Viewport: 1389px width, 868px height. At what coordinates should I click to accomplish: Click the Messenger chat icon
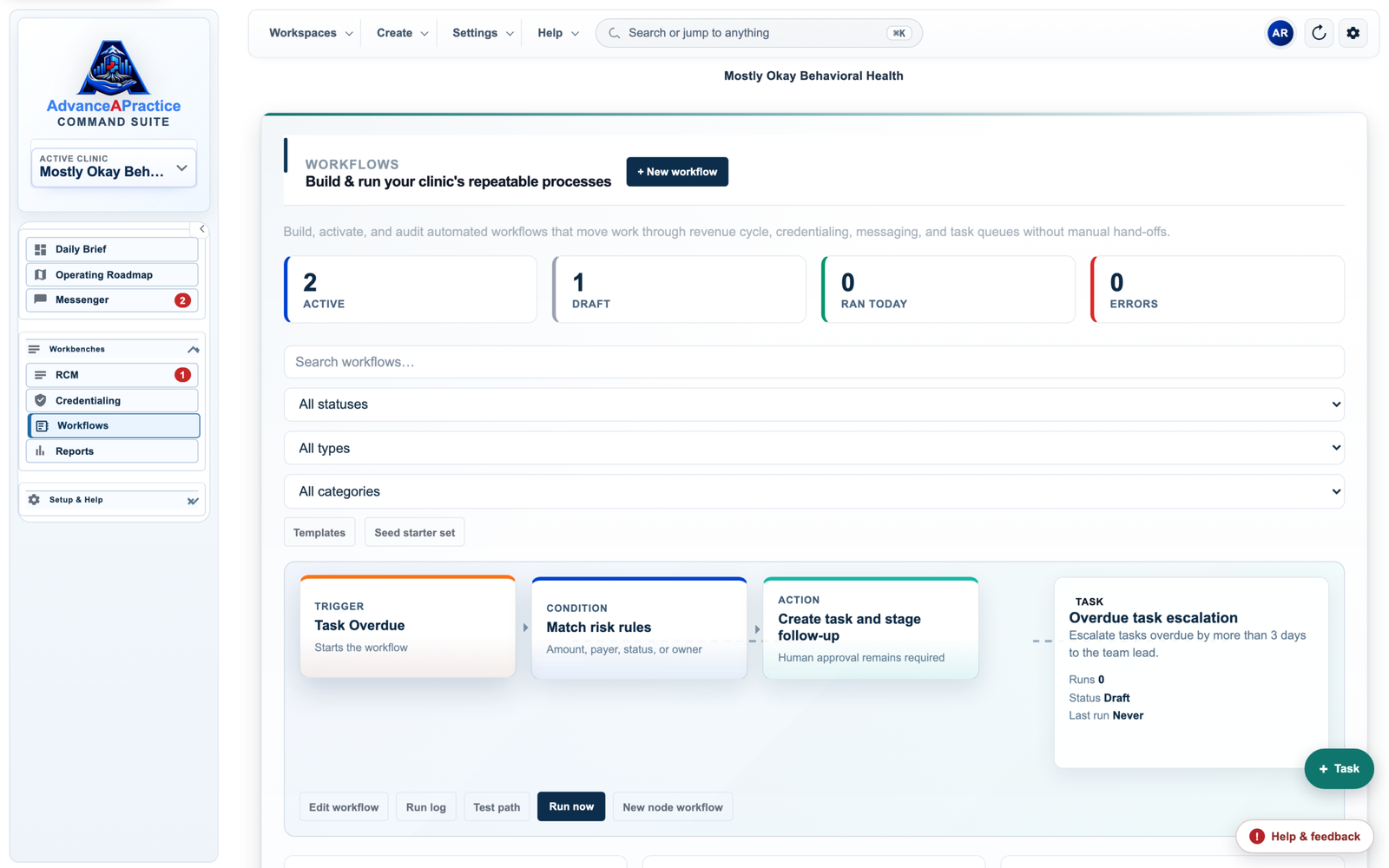[x=40, y=299]
